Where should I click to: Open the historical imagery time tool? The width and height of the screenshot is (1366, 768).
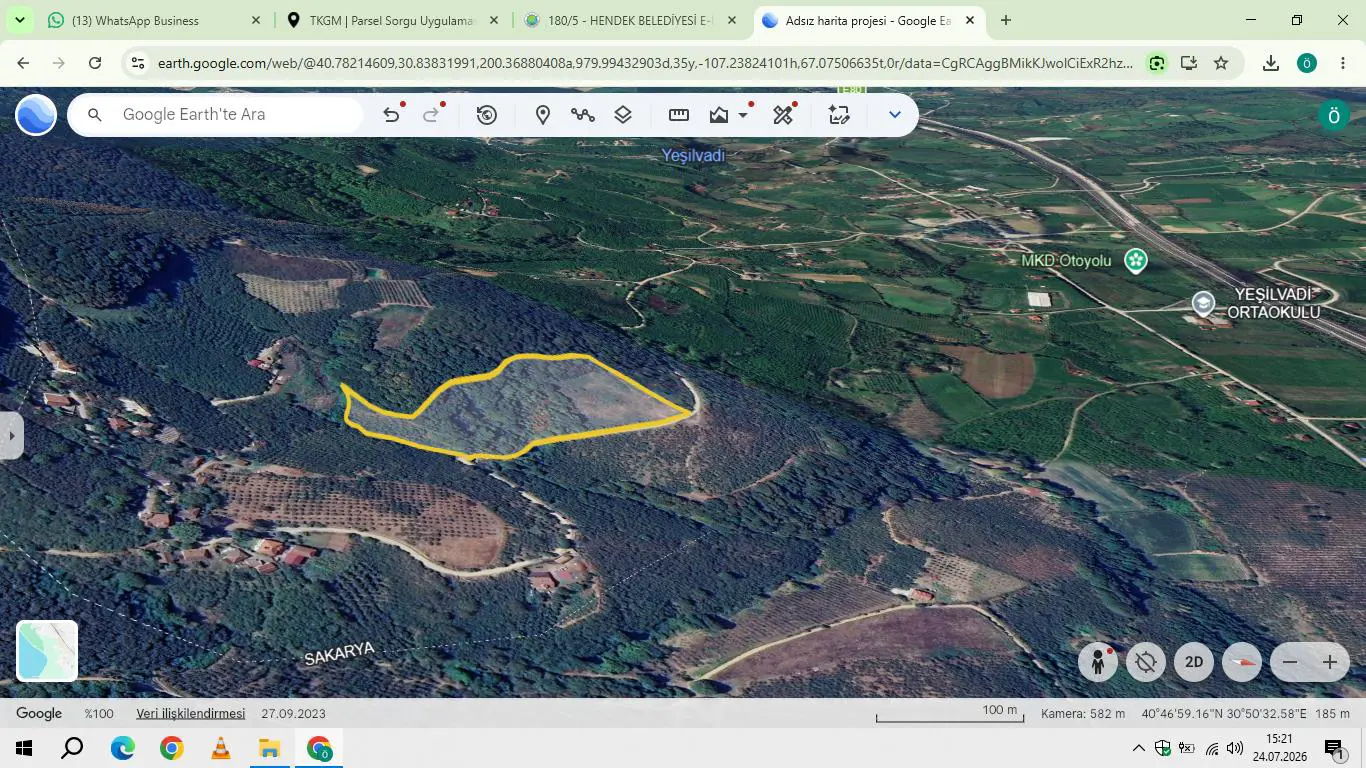tap(487, 115)
